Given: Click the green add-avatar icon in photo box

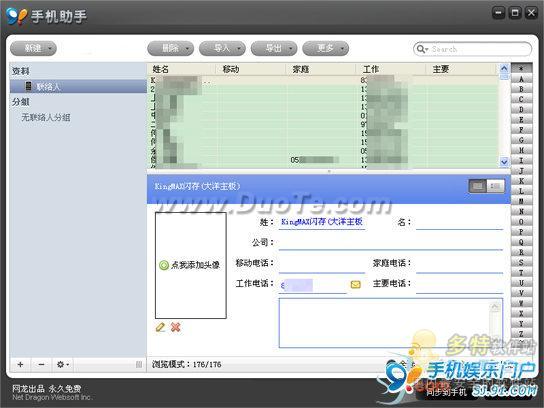Looking at the screenshot, I should point(164,265).
